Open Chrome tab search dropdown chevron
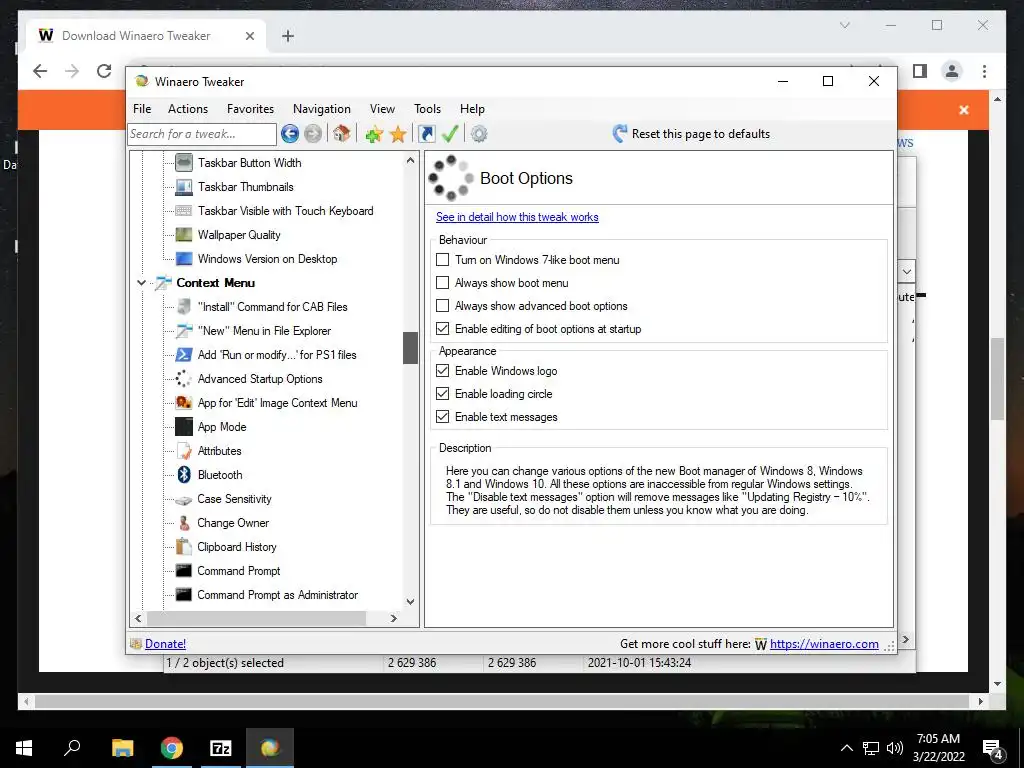 (x=844, y=25)
